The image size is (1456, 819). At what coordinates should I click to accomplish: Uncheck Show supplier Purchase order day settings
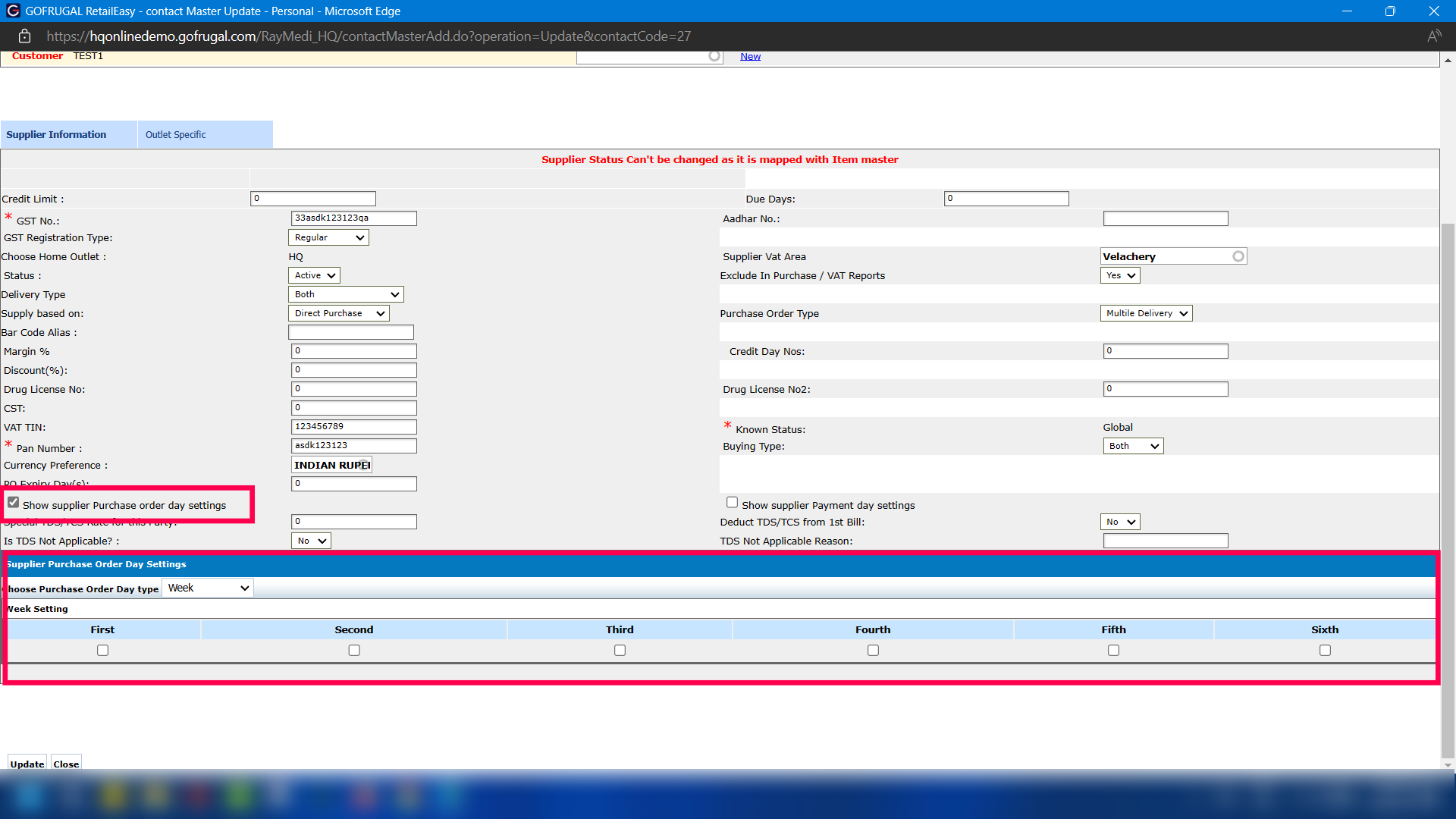tap(14, 503)
